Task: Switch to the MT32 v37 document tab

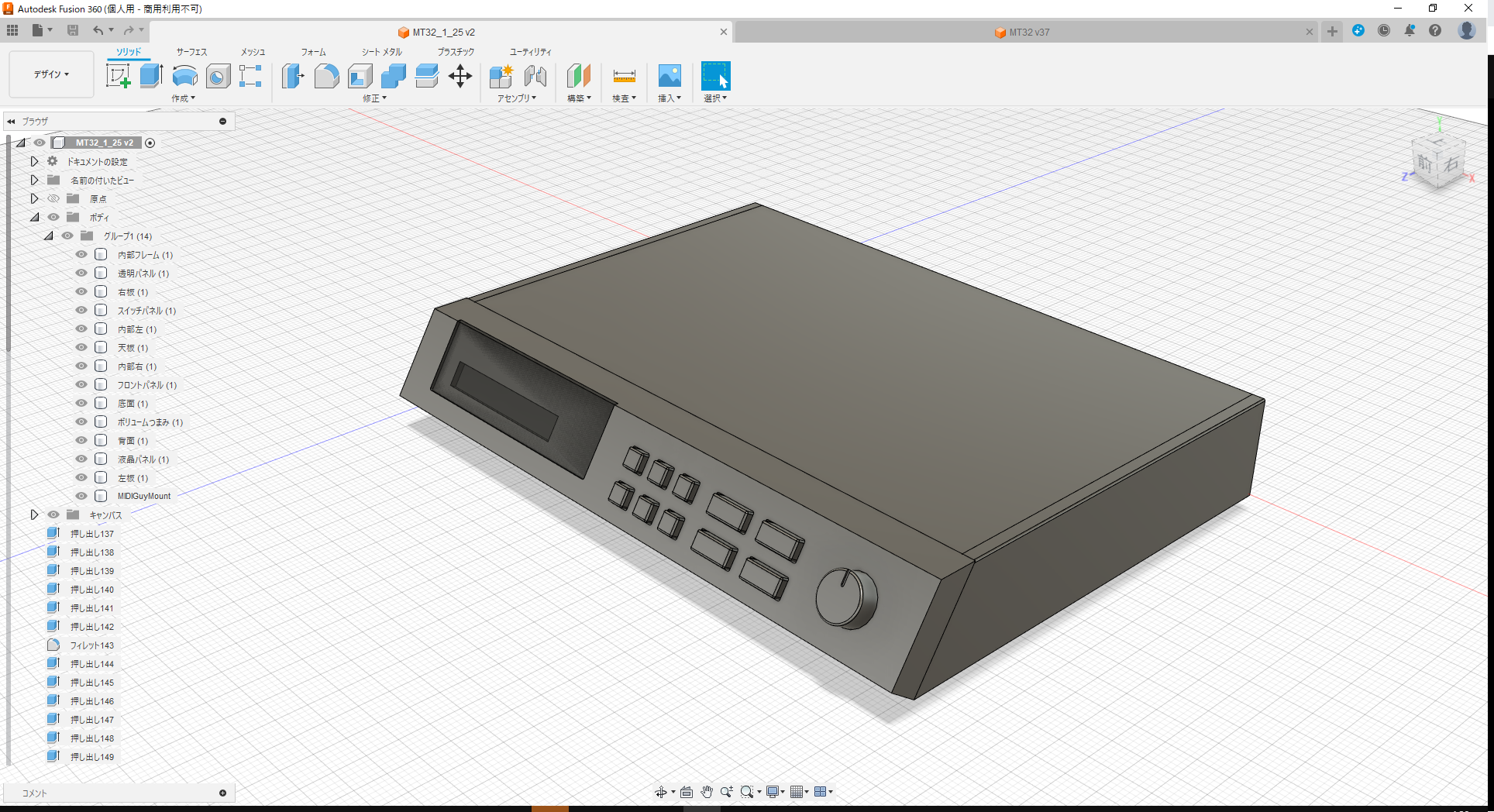Action: tap(1021, 33)
